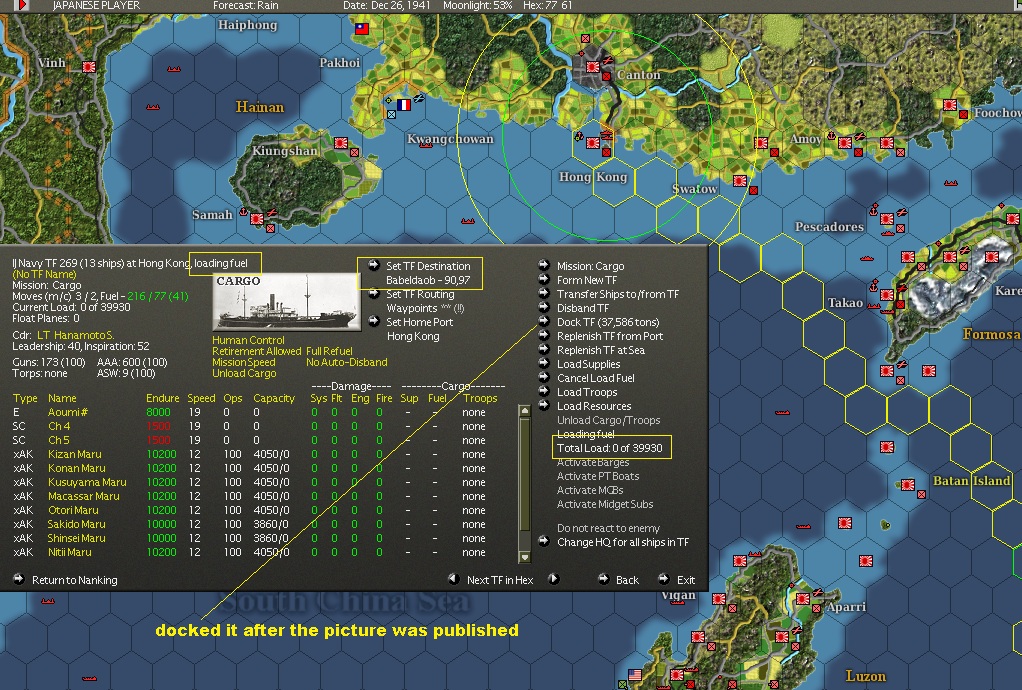Click the Exit button
Screen dimensions: 1022x690
tap(686, 580)
